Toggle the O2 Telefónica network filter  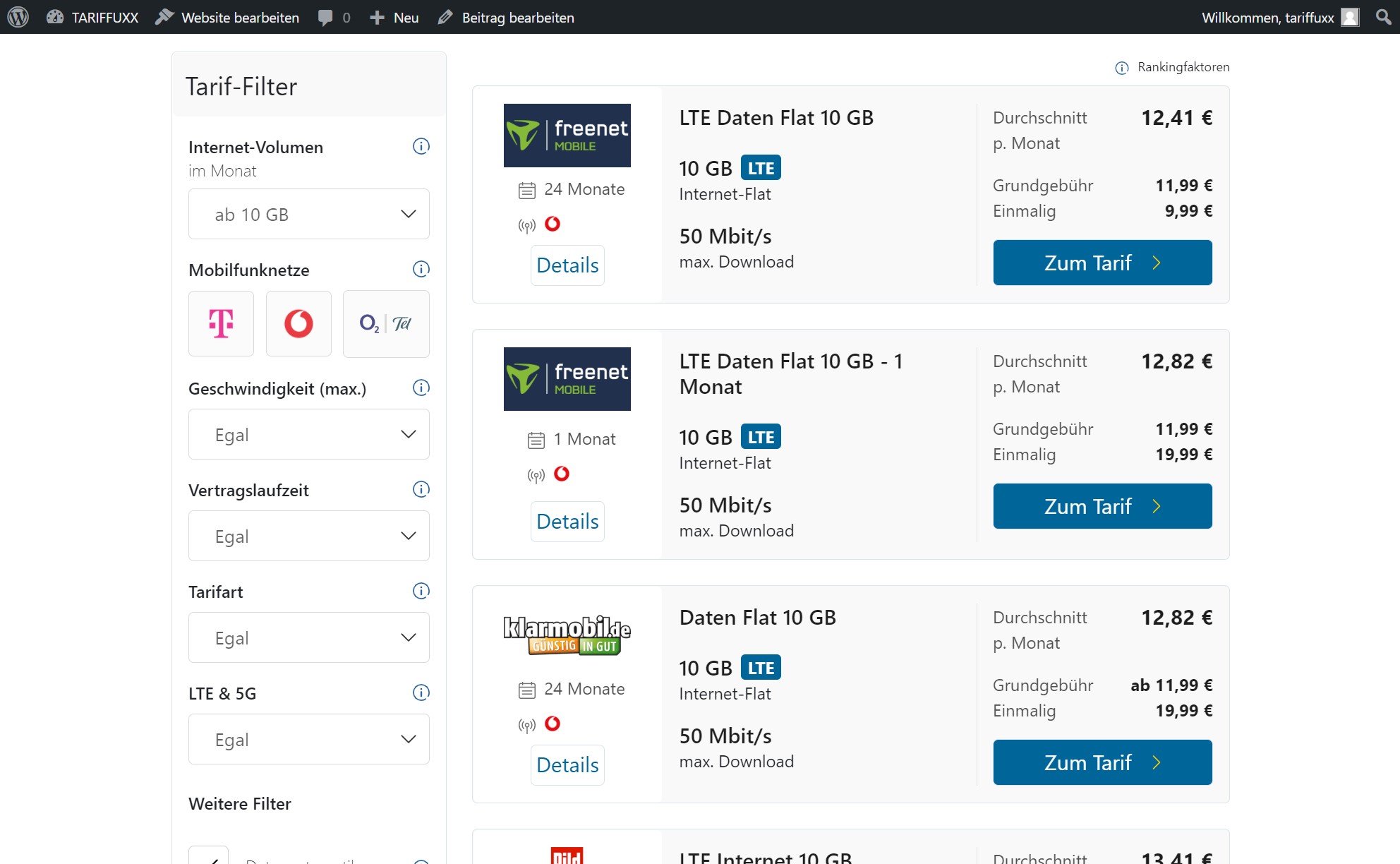click(x=386, y=323)
